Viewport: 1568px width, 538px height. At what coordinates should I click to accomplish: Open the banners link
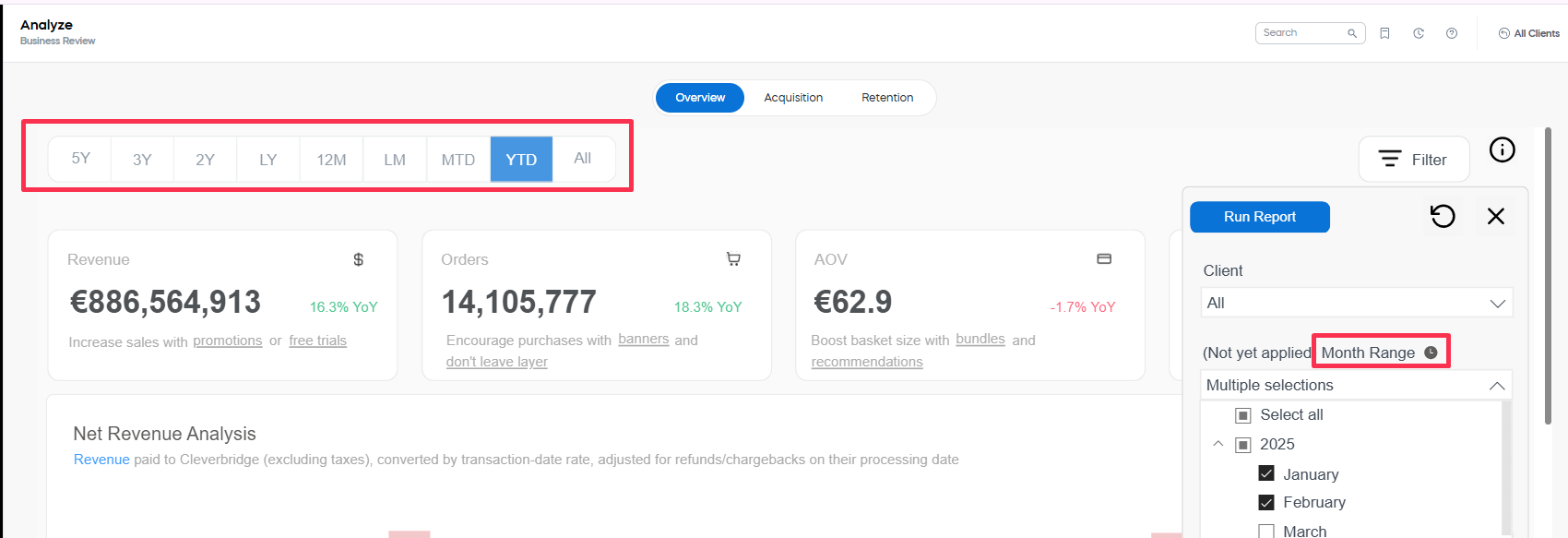tap(644, 339)
